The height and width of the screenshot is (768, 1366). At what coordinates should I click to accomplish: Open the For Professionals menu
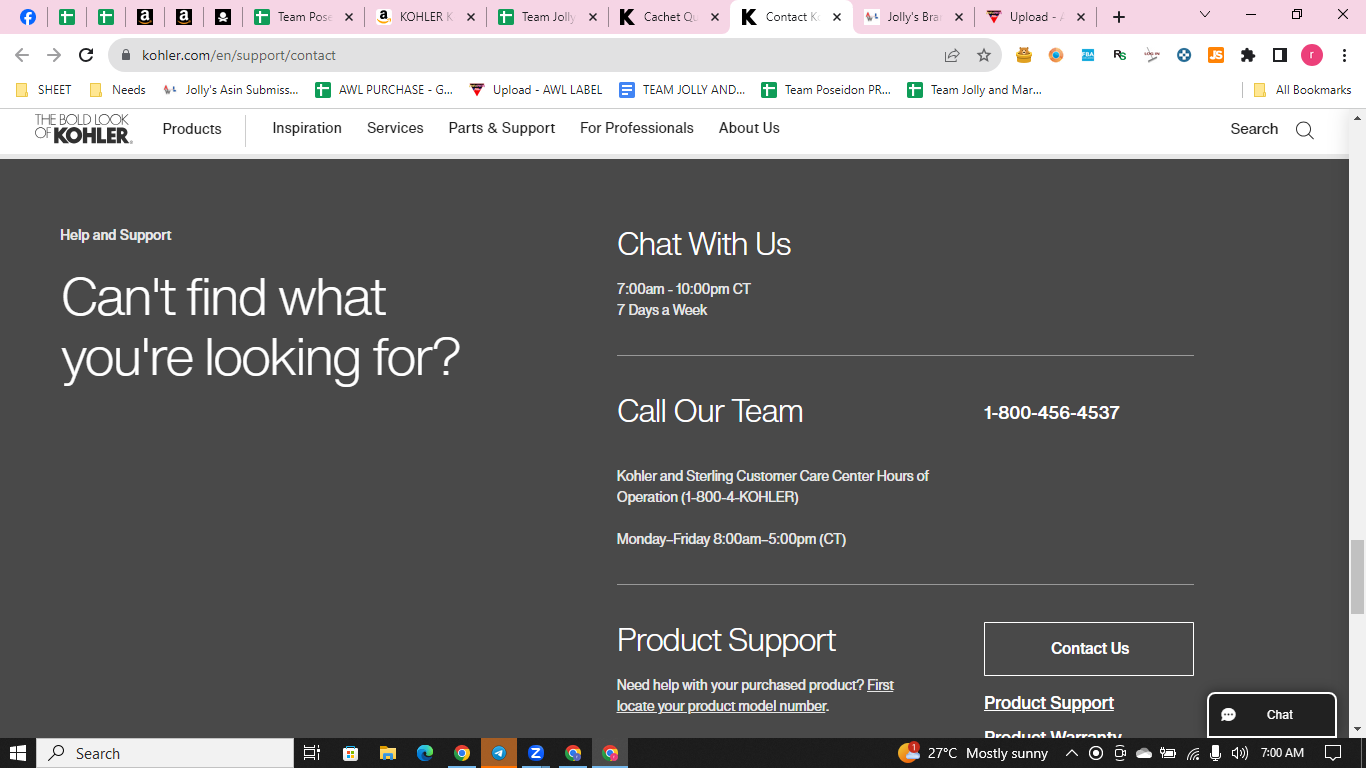pos(637,128)
